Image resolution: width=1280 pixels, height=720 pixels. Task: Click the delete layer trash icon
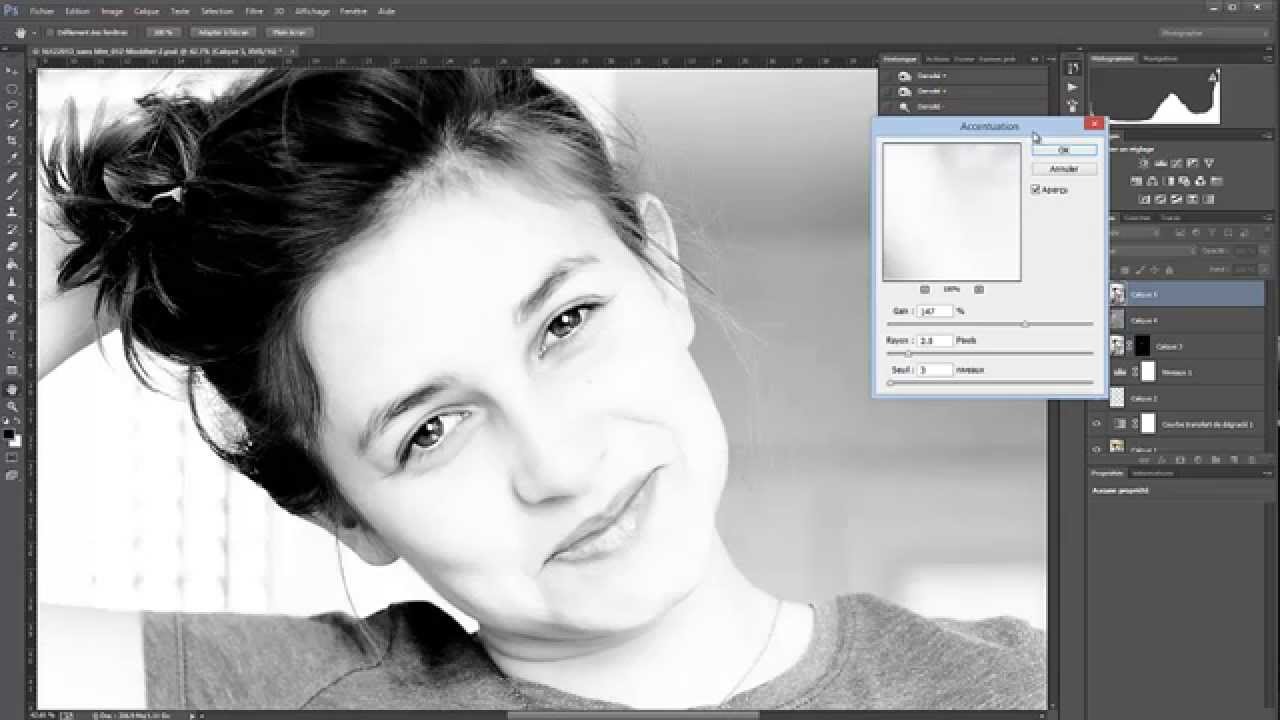(1252, 459)
